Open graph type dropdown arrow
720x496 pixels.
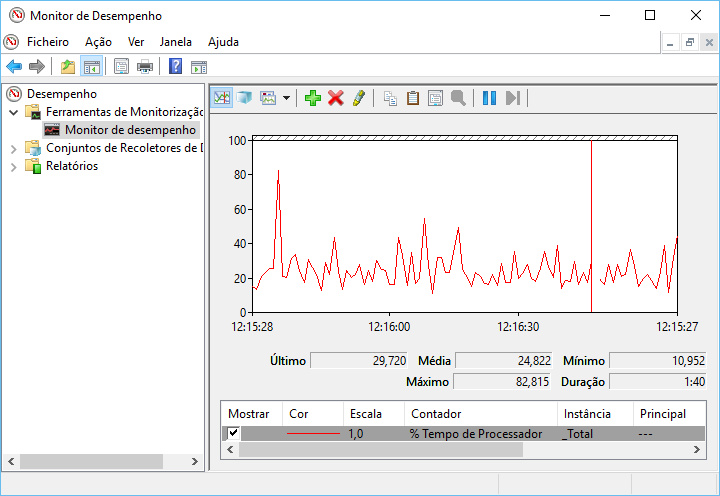point(287,97)
